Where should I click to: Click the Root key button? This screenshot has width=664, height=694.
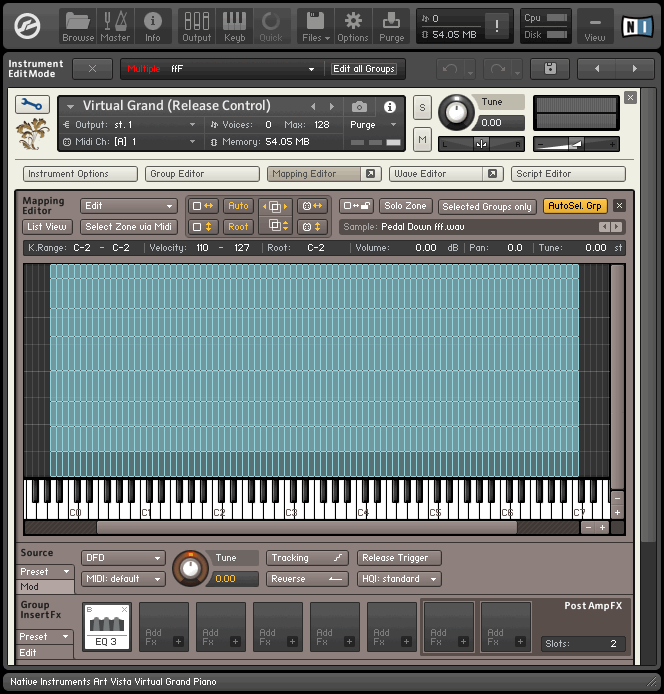click(238, 227)
